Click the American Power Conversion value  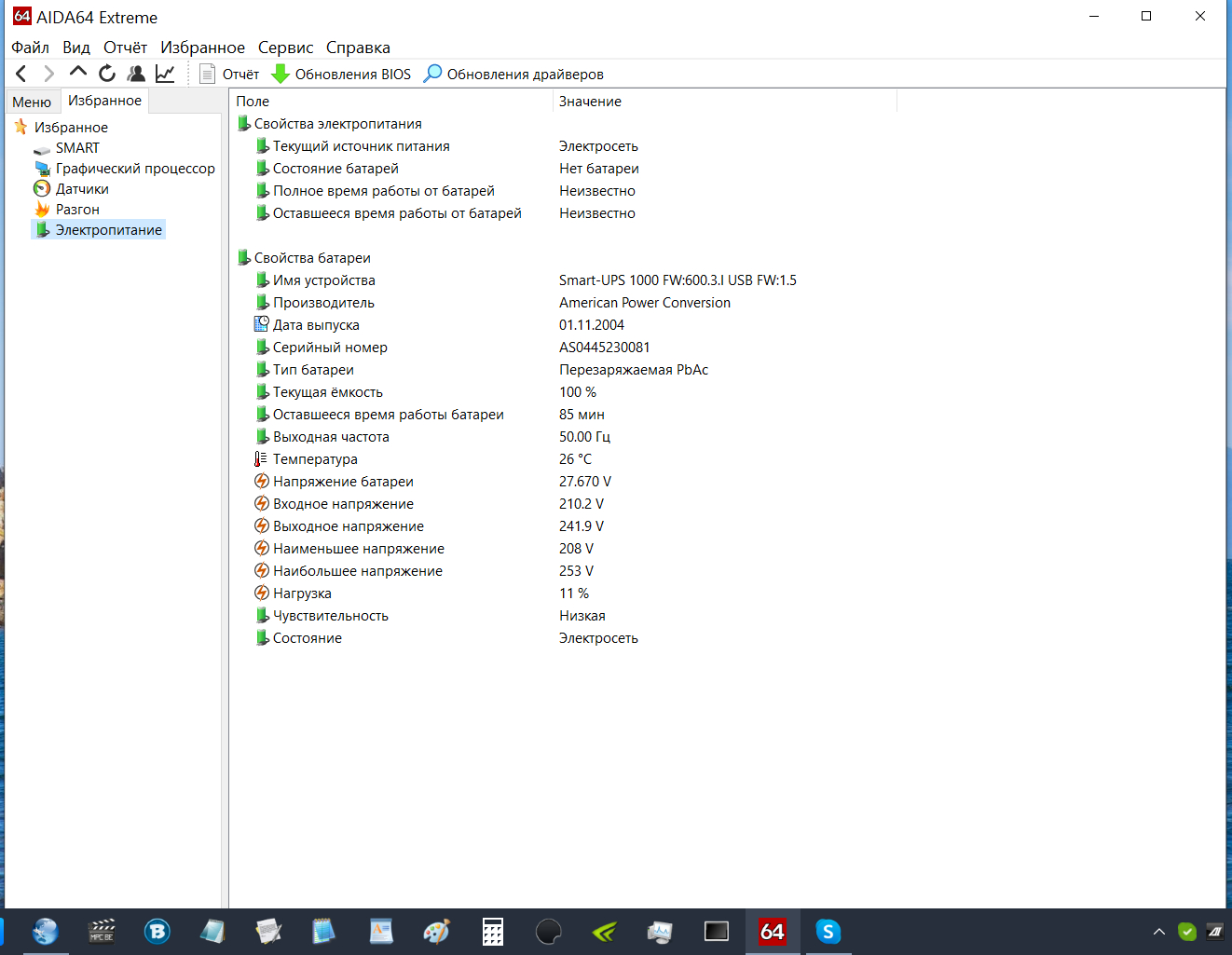(645, 303)
